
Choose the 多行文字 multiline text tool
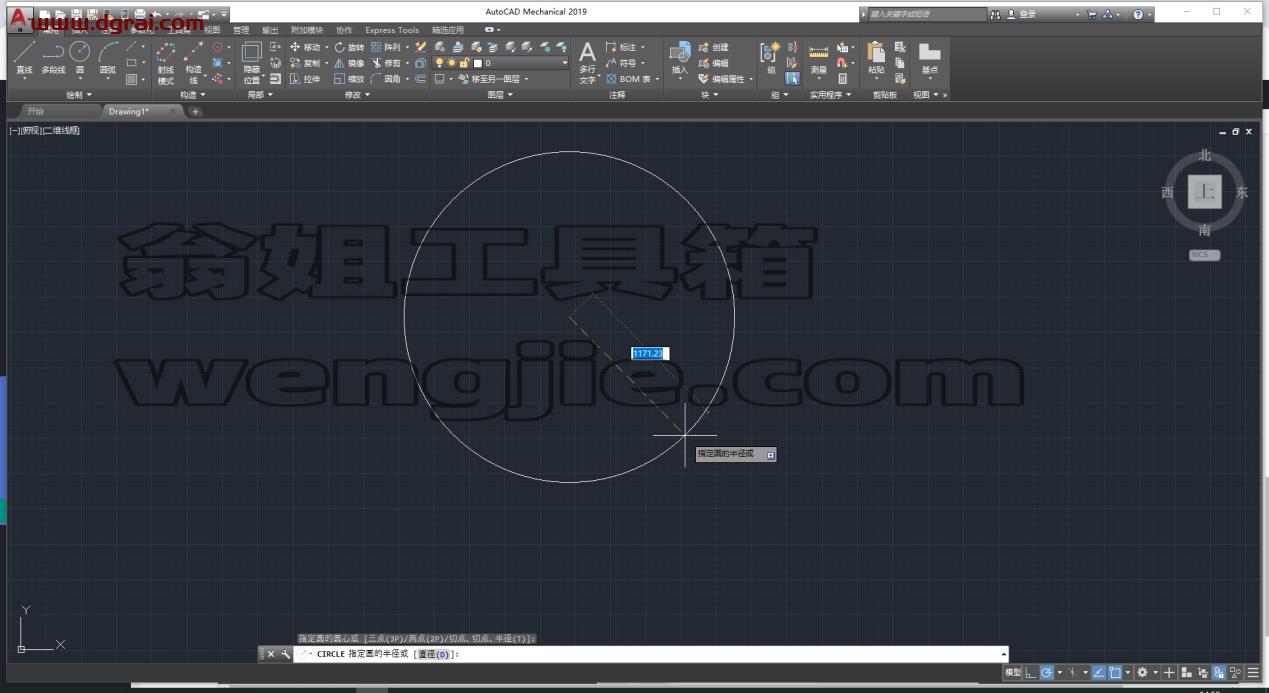[x=587, y=63]
